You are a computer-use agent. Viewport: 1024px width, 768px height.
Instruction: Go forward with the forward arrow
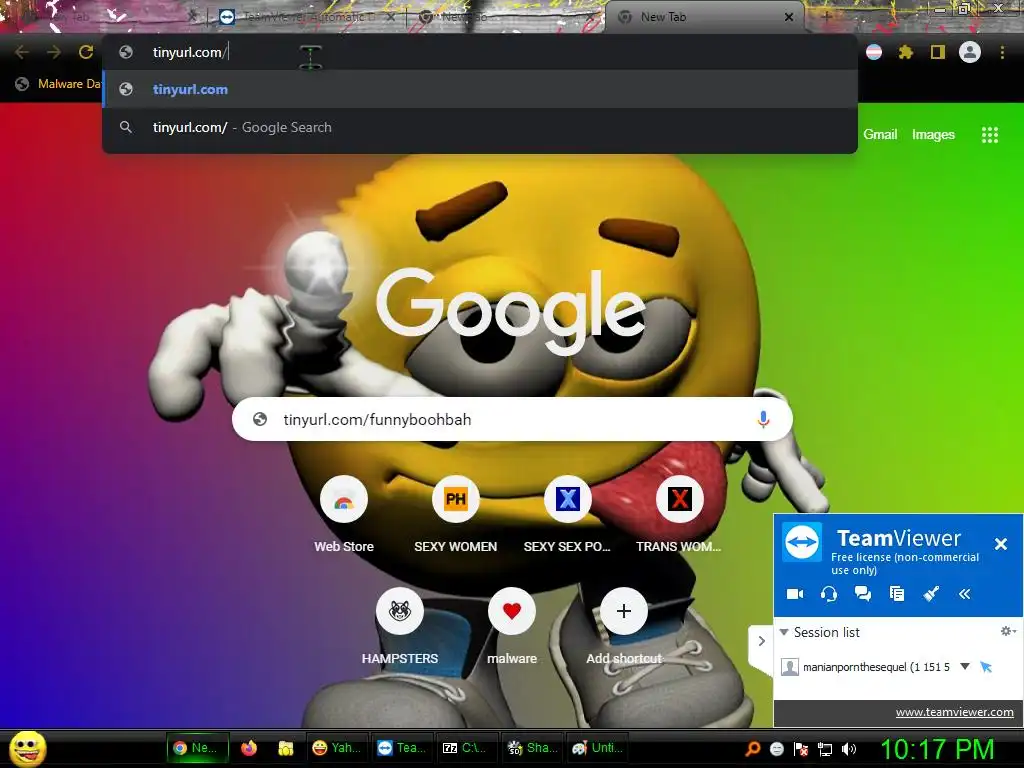pos(54,52)
